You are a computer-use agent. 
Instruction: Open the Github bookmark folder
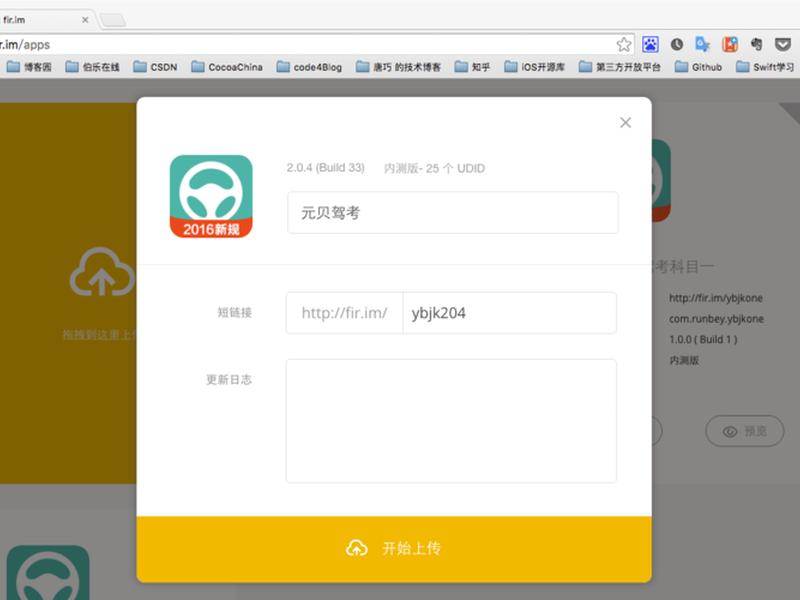[x=698, y=67]
